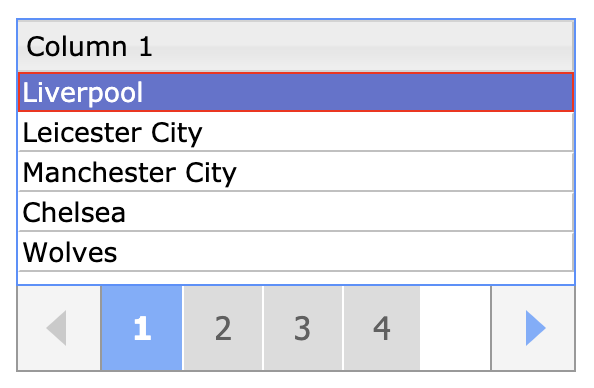Pick the Chelsea row

[x=296, y=213]
